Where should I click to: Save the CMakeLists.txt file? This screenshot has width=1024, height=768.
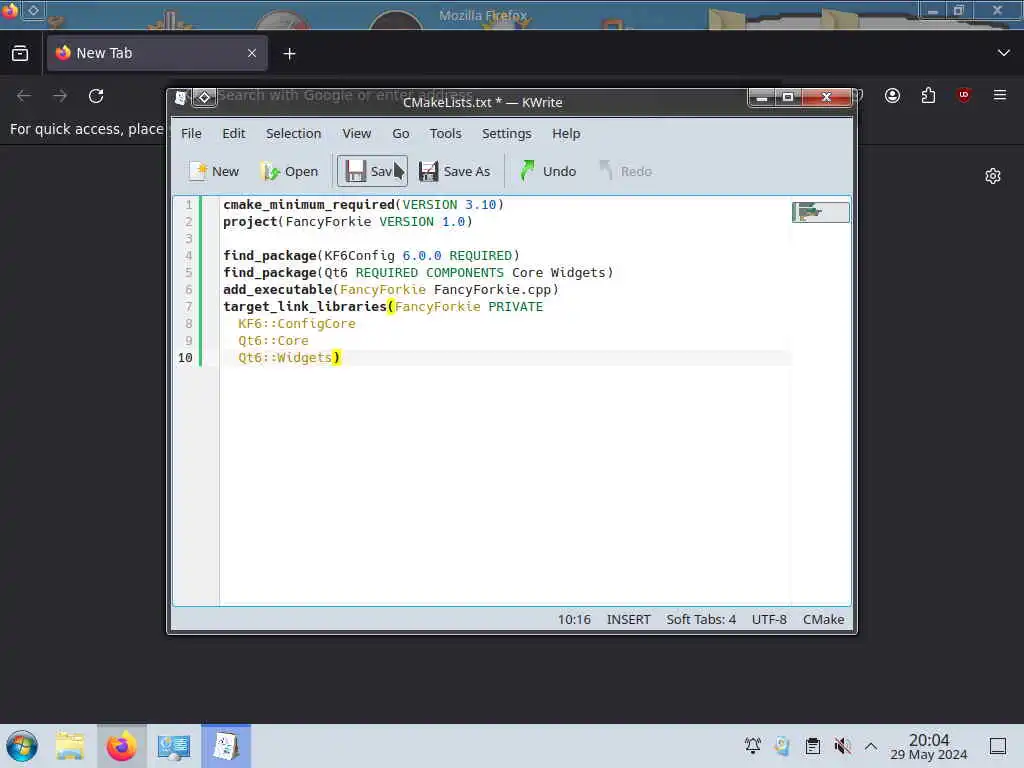pos(372,171)
